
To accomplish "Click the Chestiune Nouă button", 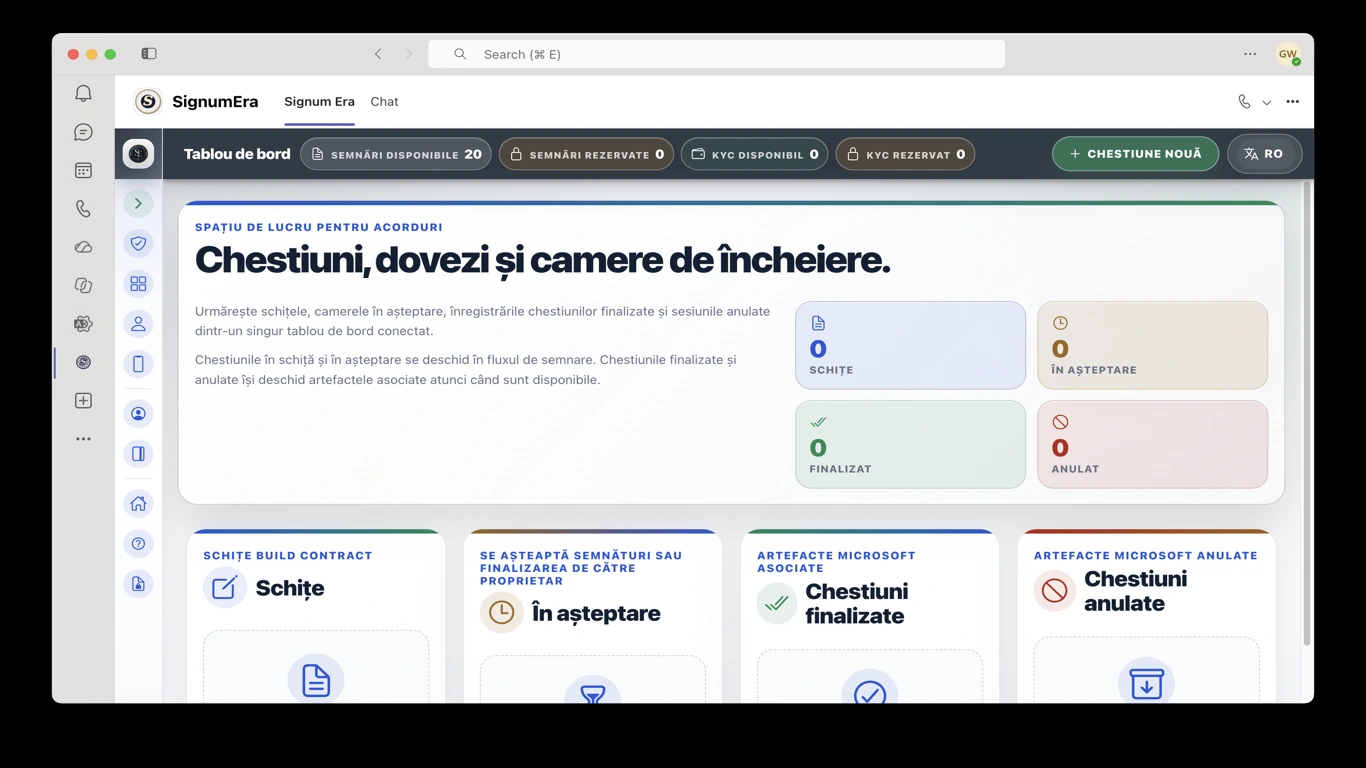I will 1135,154.
